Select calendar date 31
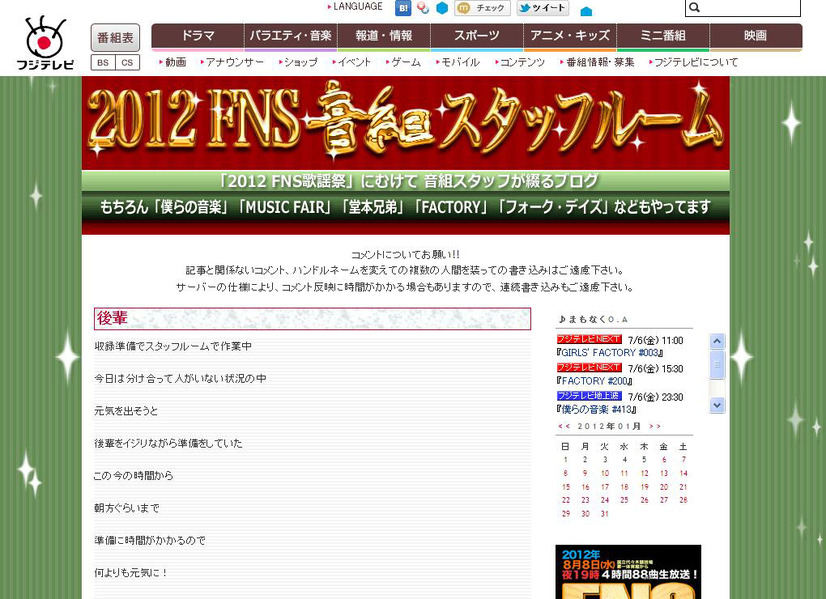This screenshot has width=826, height=599. coord(605,514)
